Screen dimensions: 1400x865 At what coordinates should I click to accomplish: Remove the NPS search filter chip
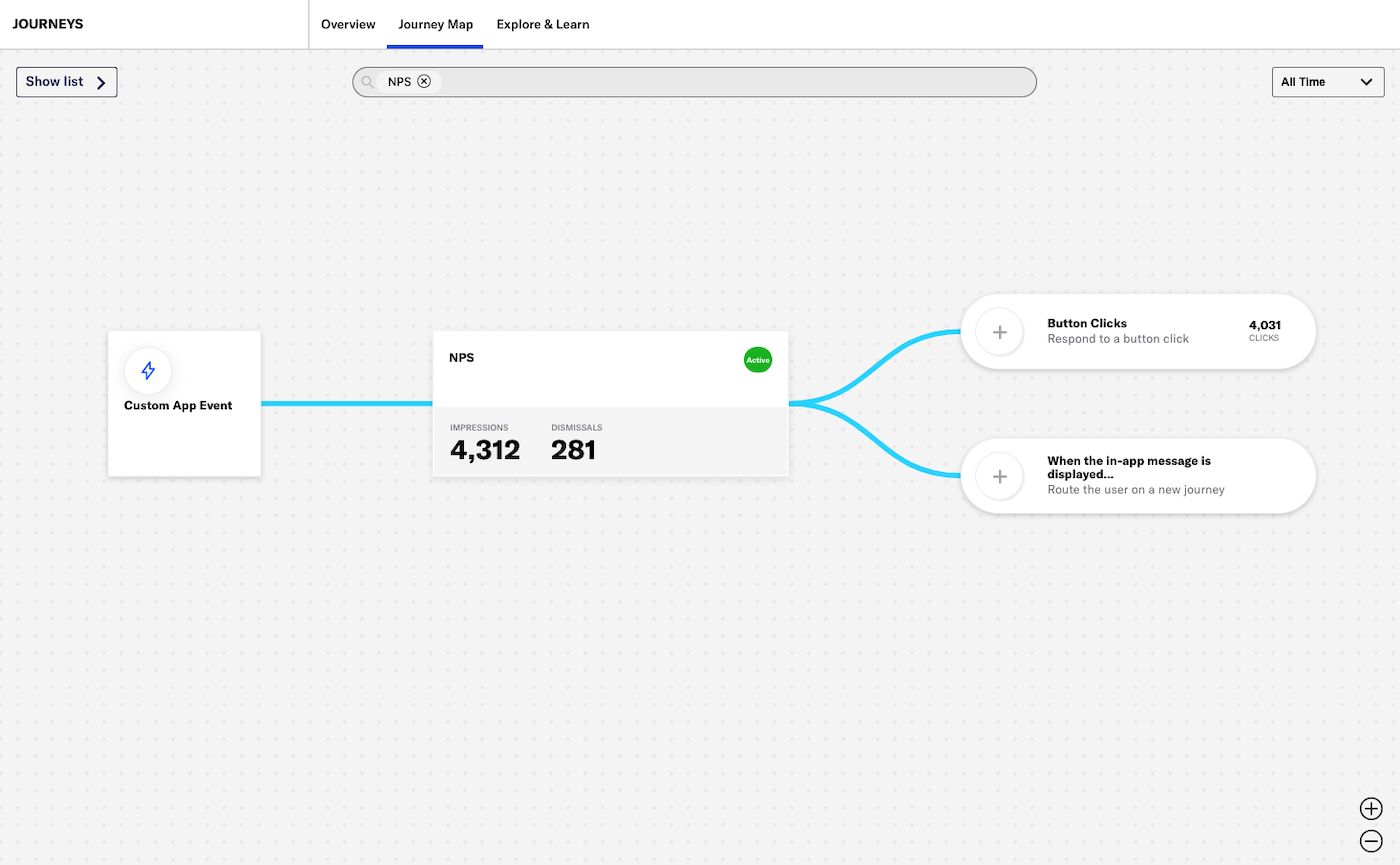point(424,82)
